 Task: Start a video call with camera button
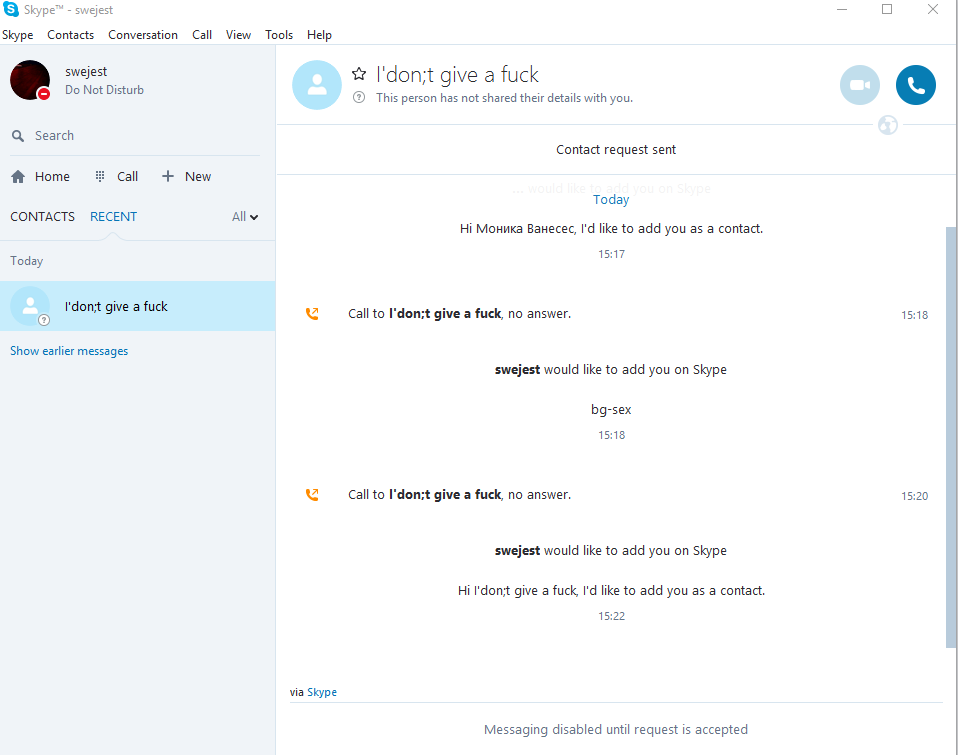860,85
